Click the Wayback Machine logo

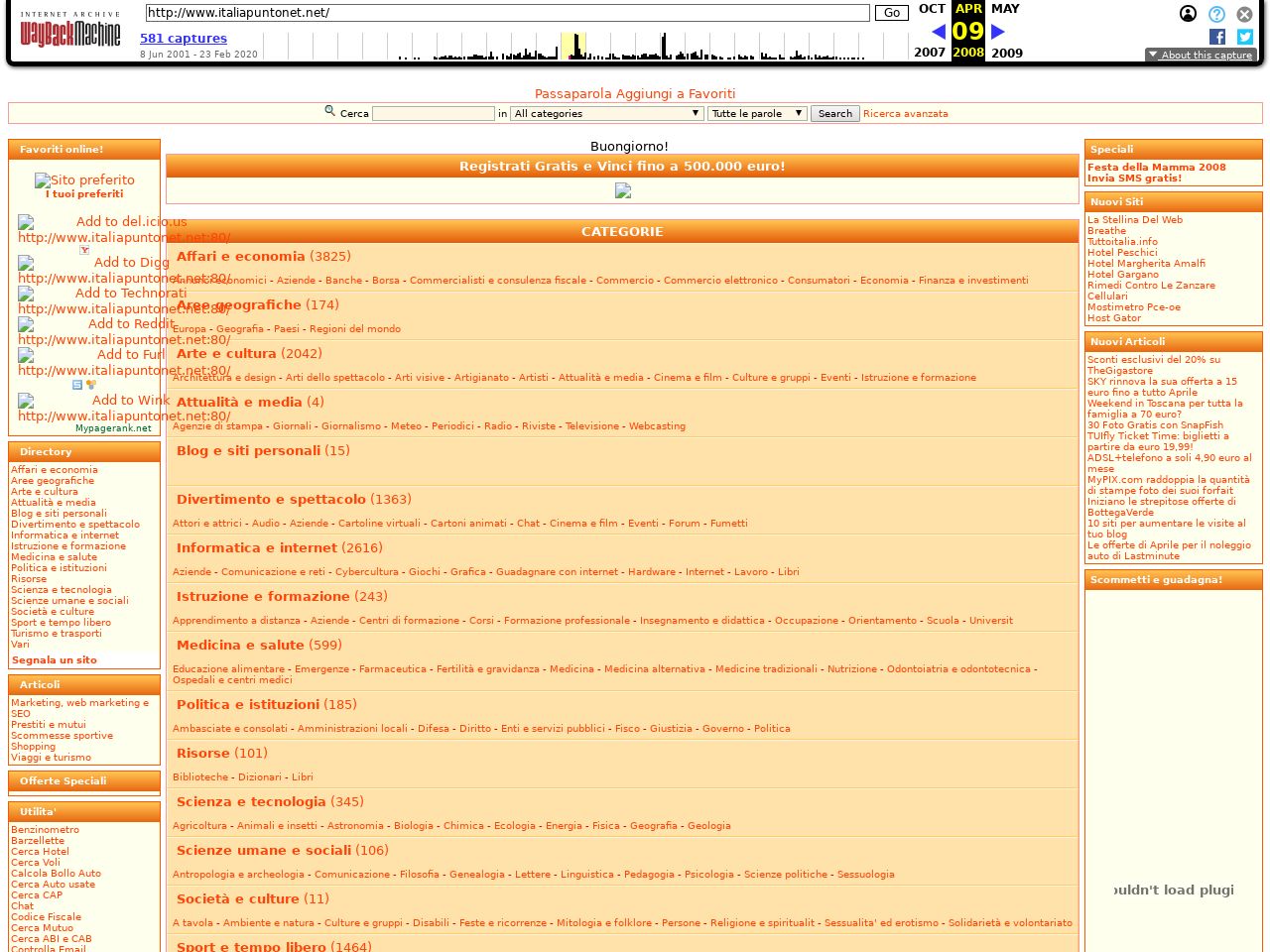click(x=69, y=32)
